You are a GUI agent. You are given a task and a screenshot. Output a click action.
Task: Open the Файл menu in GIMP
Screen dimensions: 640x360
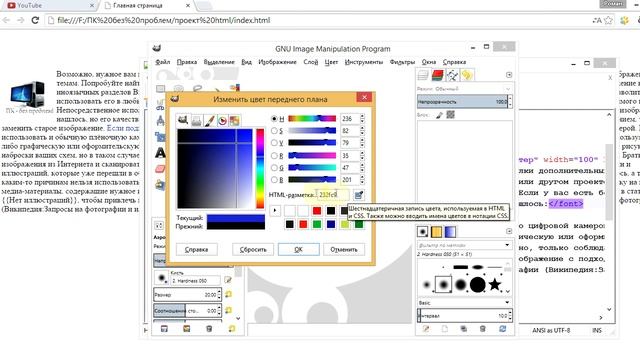pyautogui.click(x=162, y=62)
